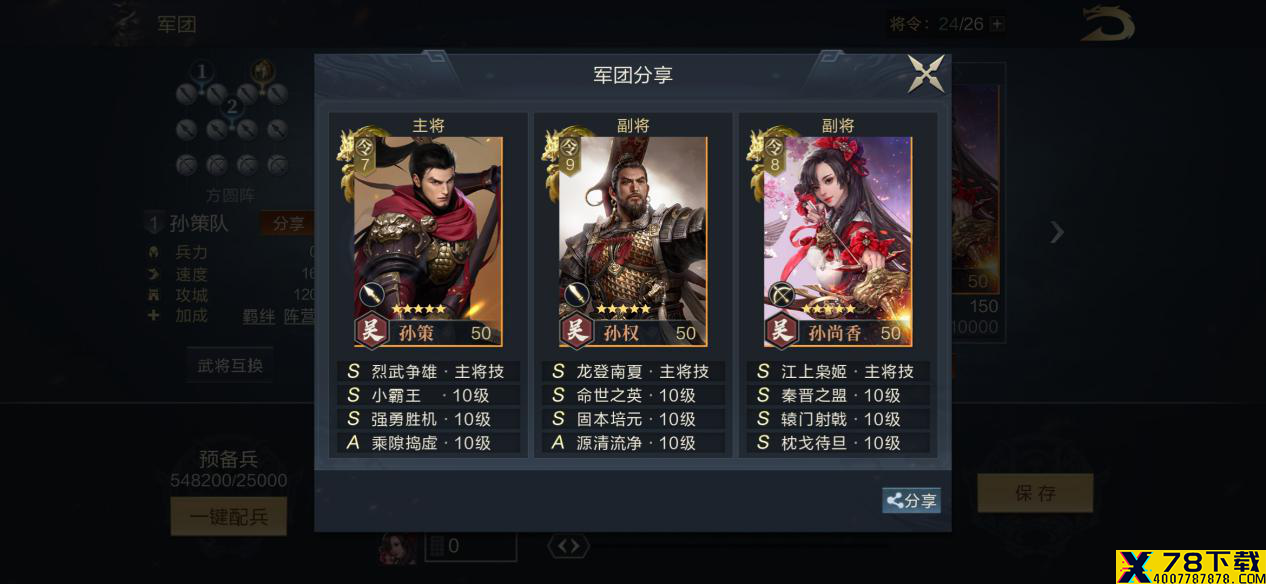
Task: Select the 枕戈待旦 10级 skill row
Action: 838,443
